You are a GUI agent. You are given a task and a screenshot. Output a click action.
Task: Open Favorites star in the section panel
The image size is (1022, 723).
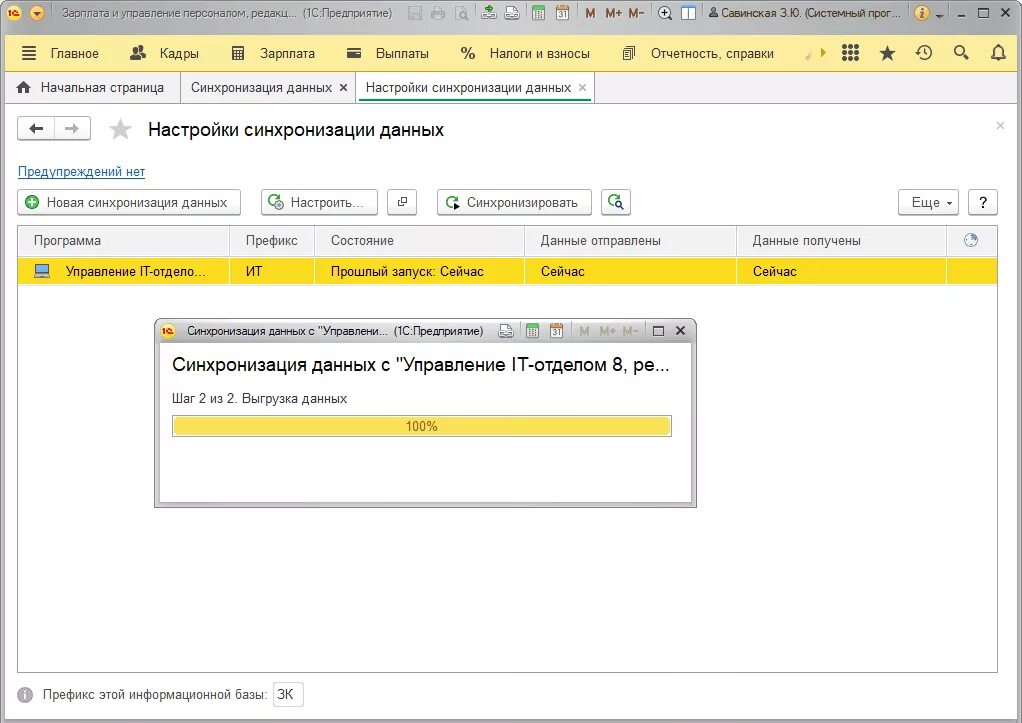click(887, 53)
